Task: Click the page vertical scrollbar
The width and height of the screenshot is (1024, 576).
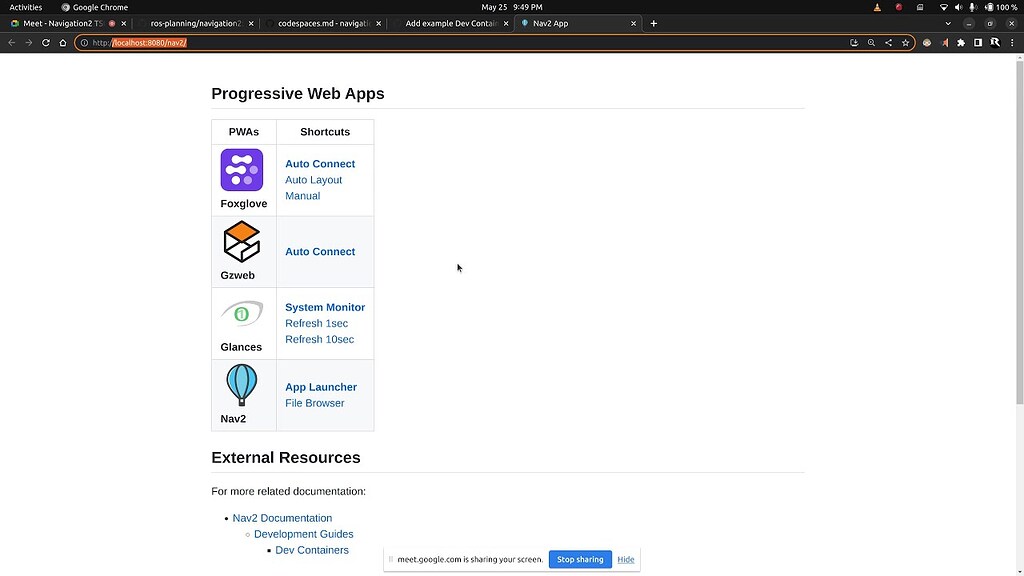Action: click(1019, 232)
